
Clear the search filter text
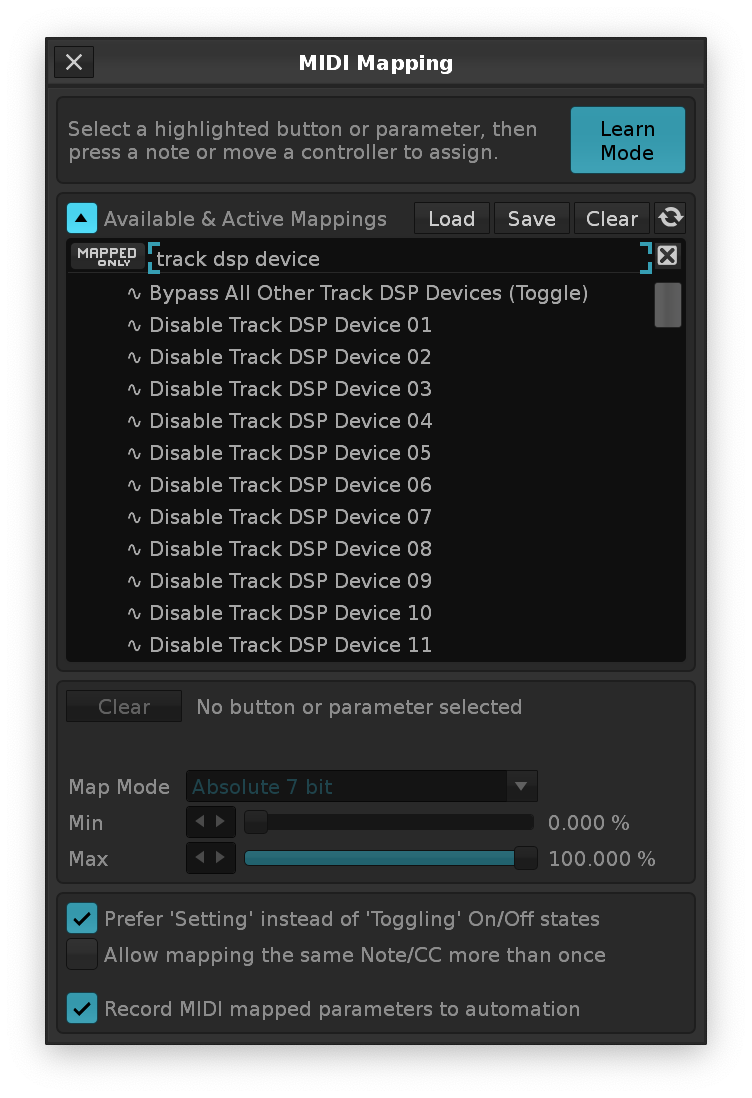coord(667,256)
